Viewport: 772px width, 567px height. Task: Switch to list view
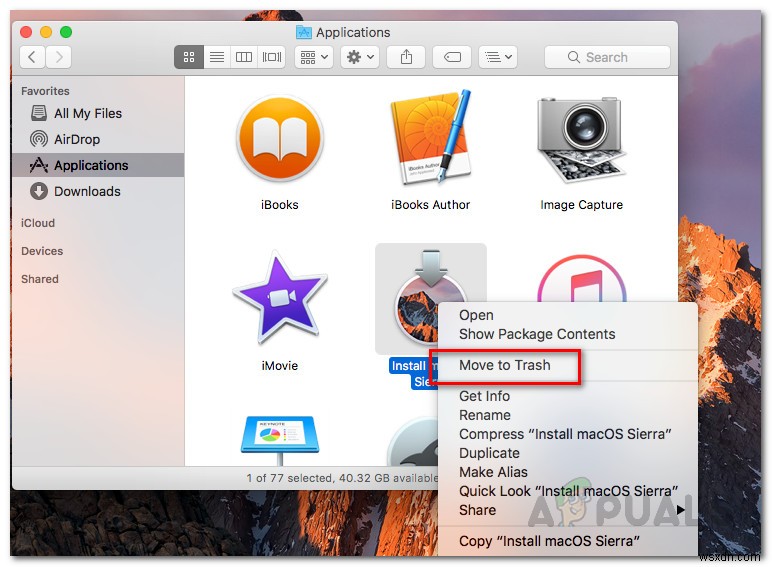pos(217,57)
